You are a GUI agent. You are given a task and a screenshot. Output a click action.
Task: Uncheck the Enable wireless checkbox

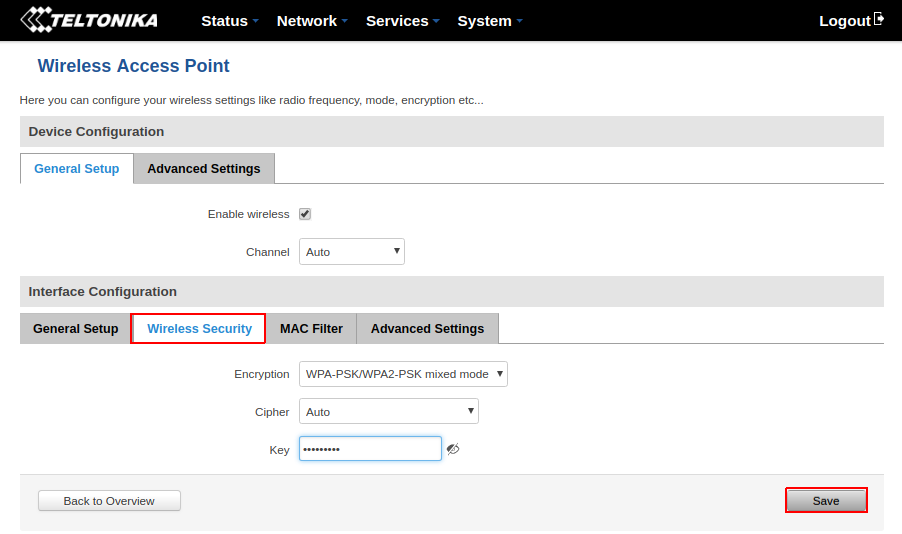pyautogui.click(x=305, y=214)
